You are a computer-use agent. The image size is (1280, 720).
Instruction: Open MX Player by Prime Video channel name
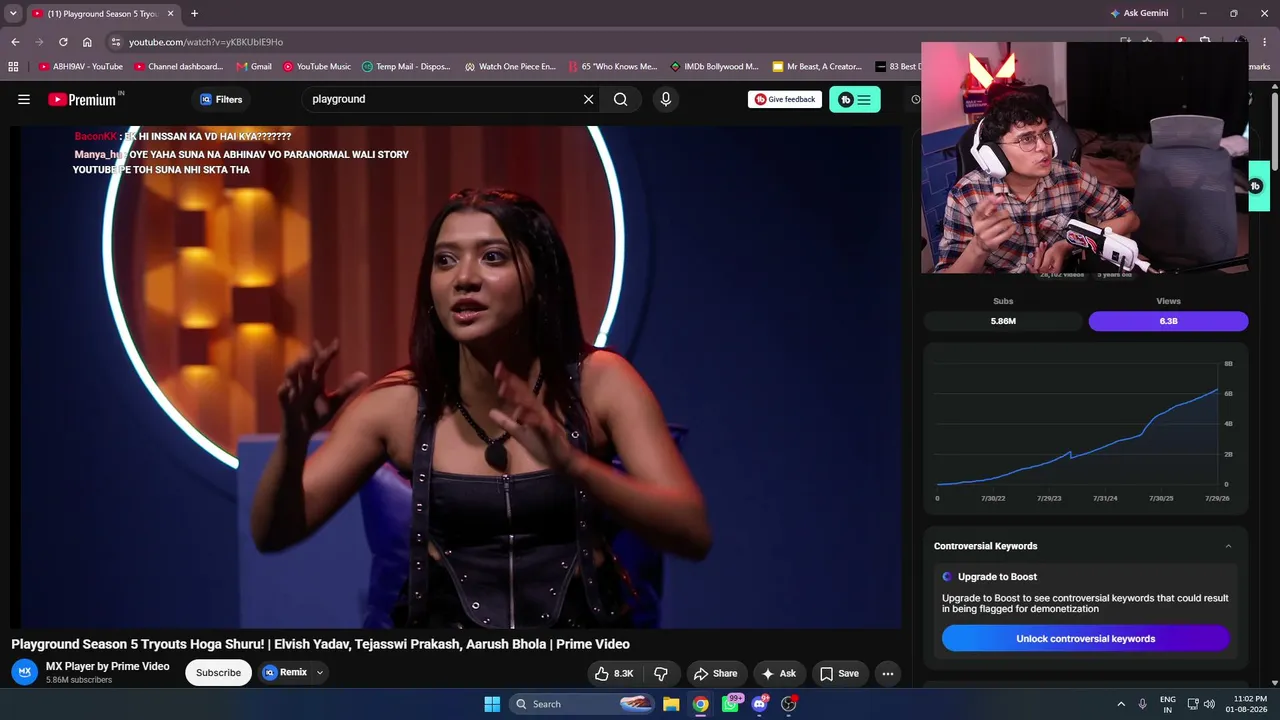point(108,666)
